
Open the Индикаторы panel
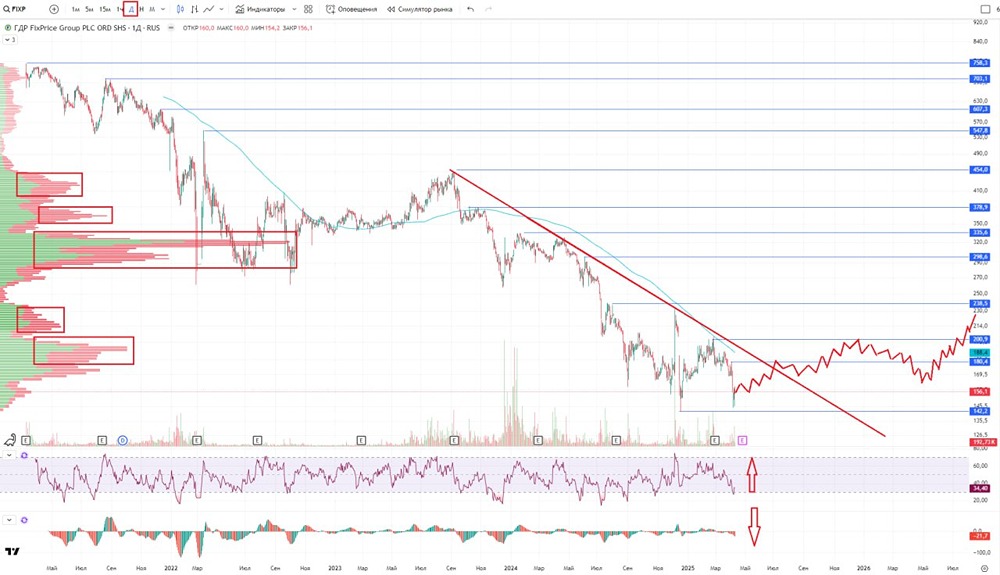[260, 10]
